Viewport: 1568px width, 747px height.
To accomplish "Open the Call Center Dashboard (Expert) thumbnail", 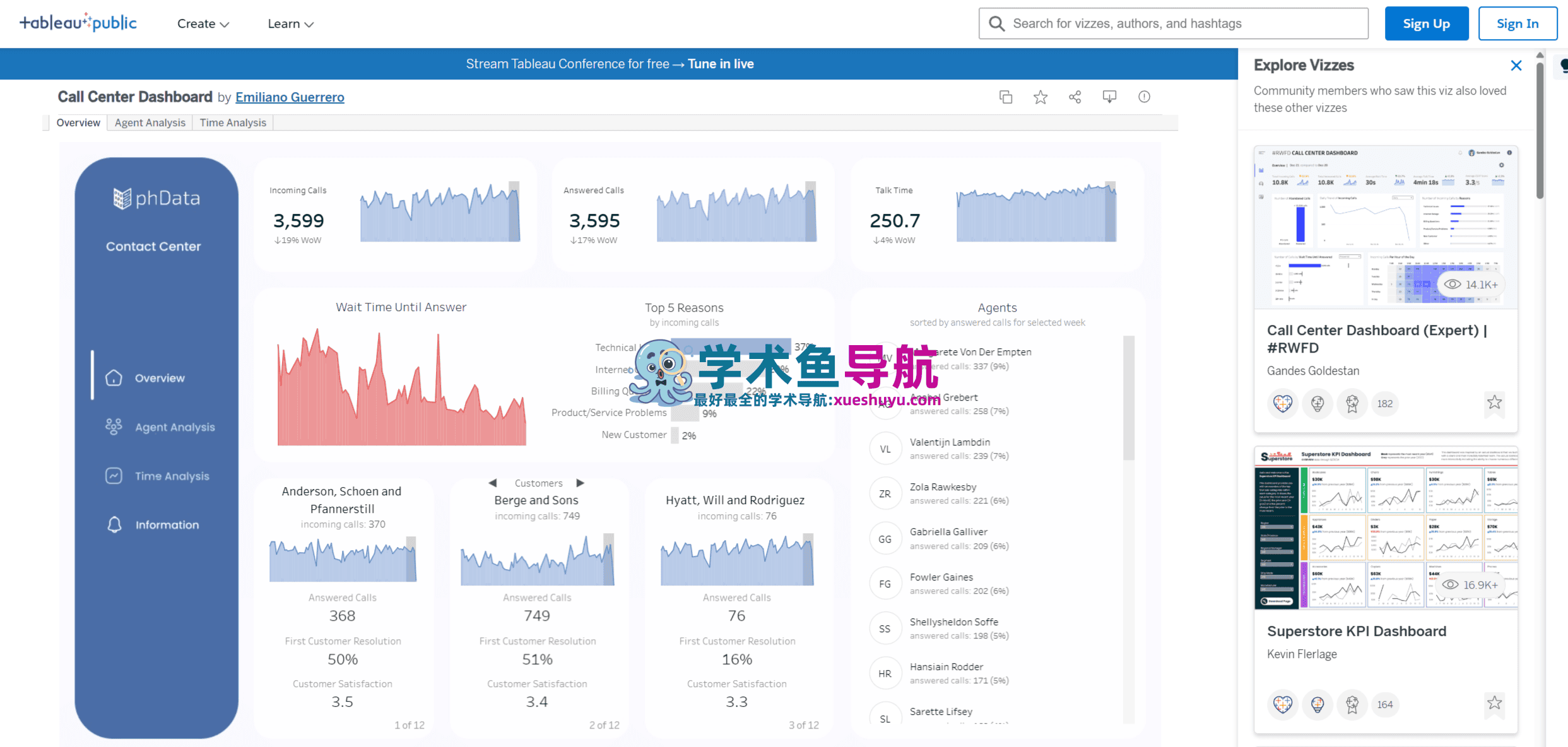I will (1386, 227).
